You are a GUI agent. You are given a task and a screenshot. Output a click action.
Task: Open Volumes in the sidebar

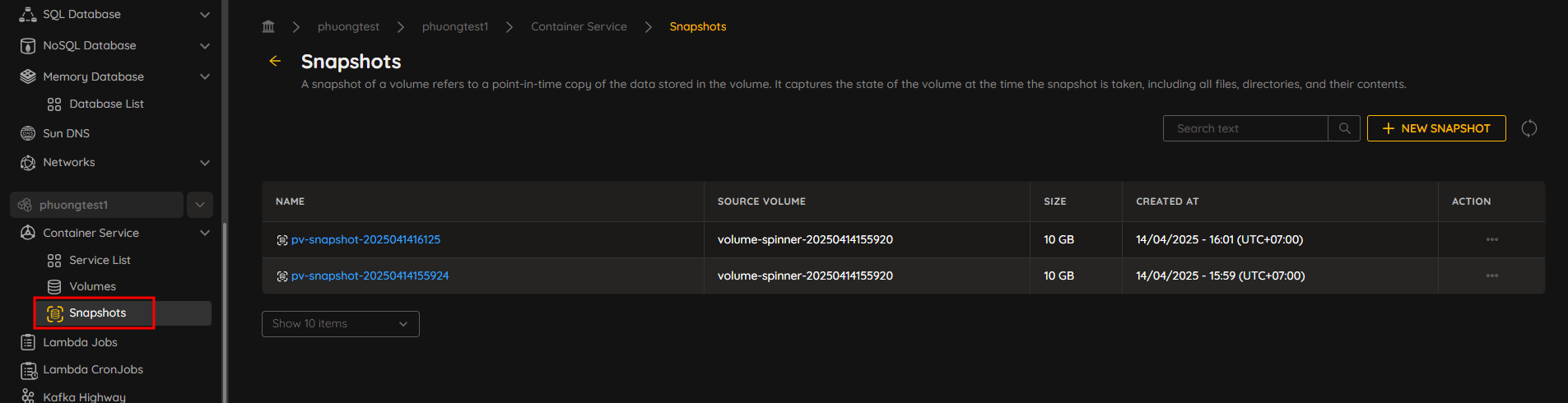(x=92, y=286)
